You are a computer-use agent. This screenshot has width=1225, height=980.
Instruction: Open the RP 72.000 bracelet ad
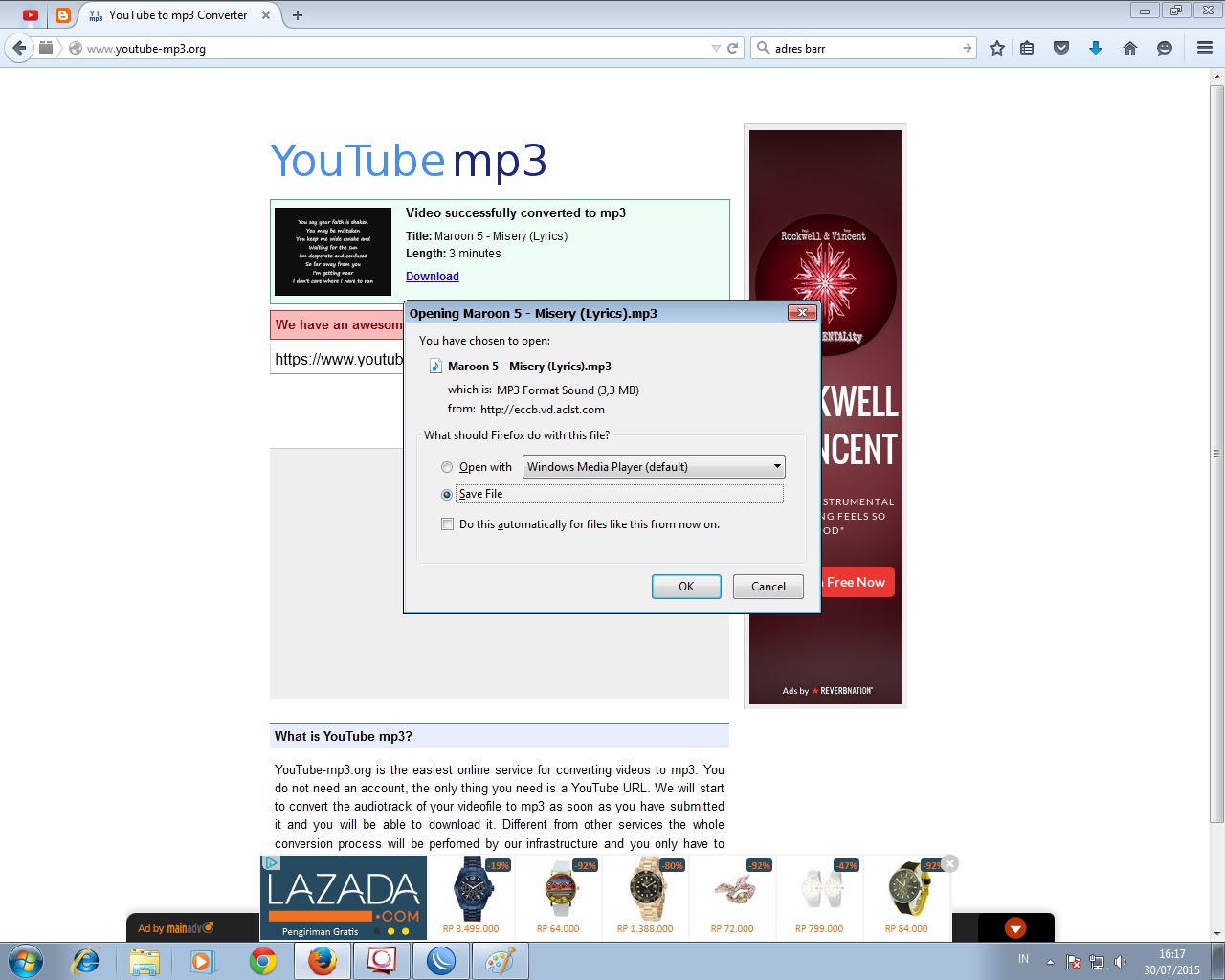732,897
